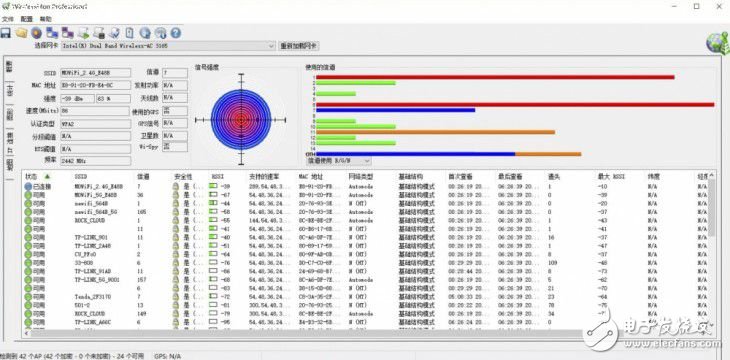Click the purple disc toolbar icon
The width and height of the screenshot is (730, 360).
point(36,33)
